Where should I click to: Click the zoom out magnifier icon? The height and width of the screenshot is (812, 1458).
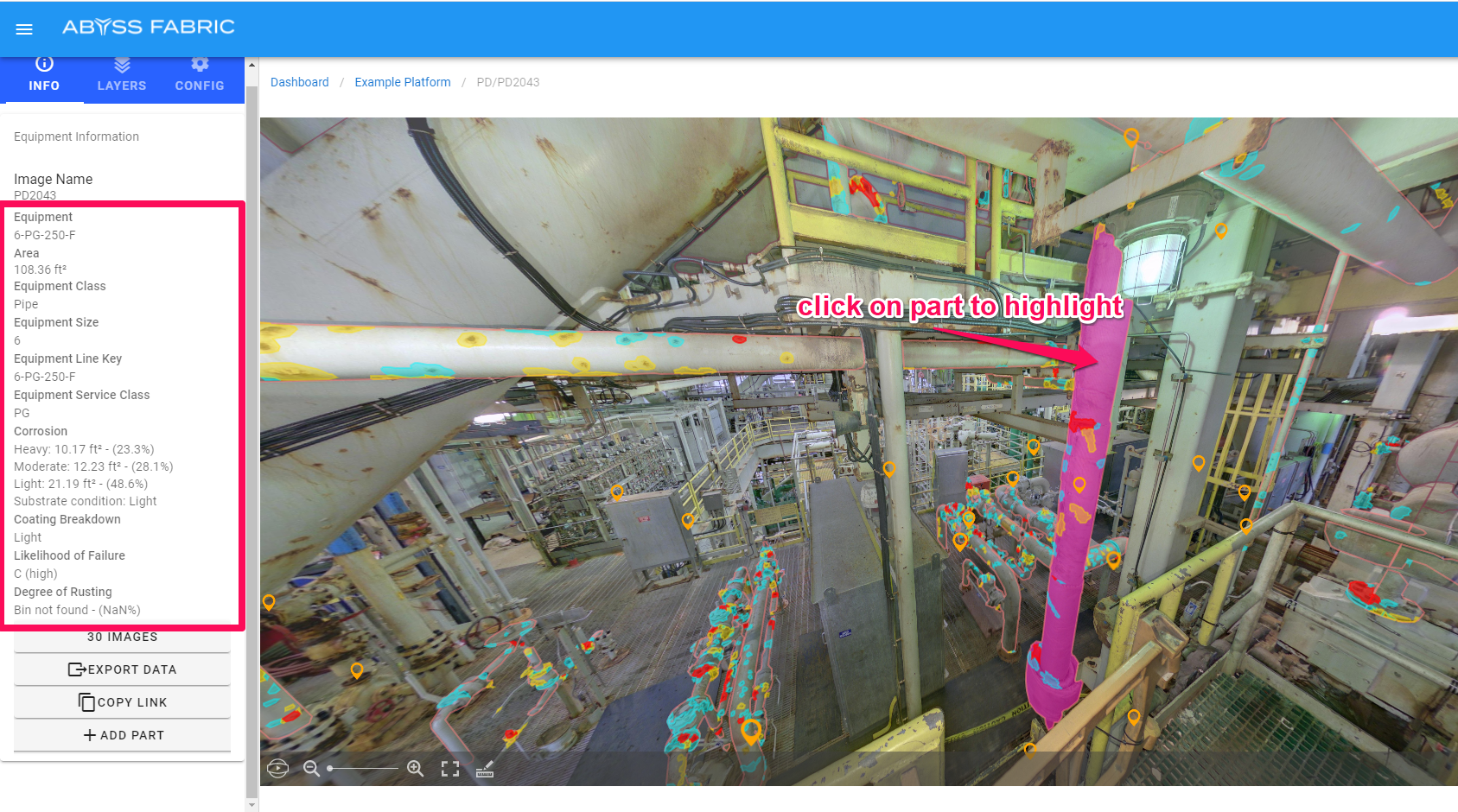click(x=311, y=768)
